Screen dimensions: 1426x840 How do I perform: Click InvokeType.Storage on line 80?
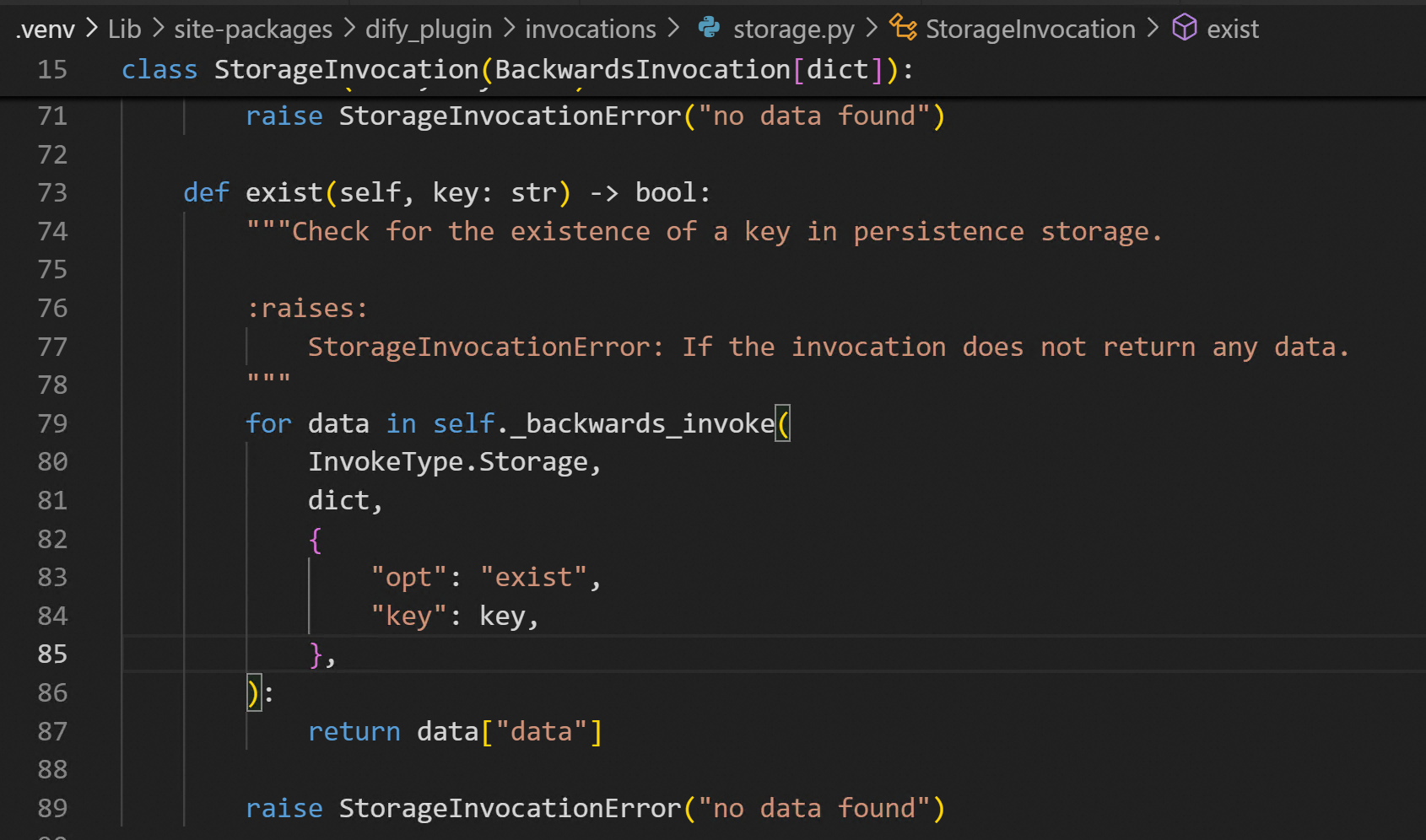447,462
